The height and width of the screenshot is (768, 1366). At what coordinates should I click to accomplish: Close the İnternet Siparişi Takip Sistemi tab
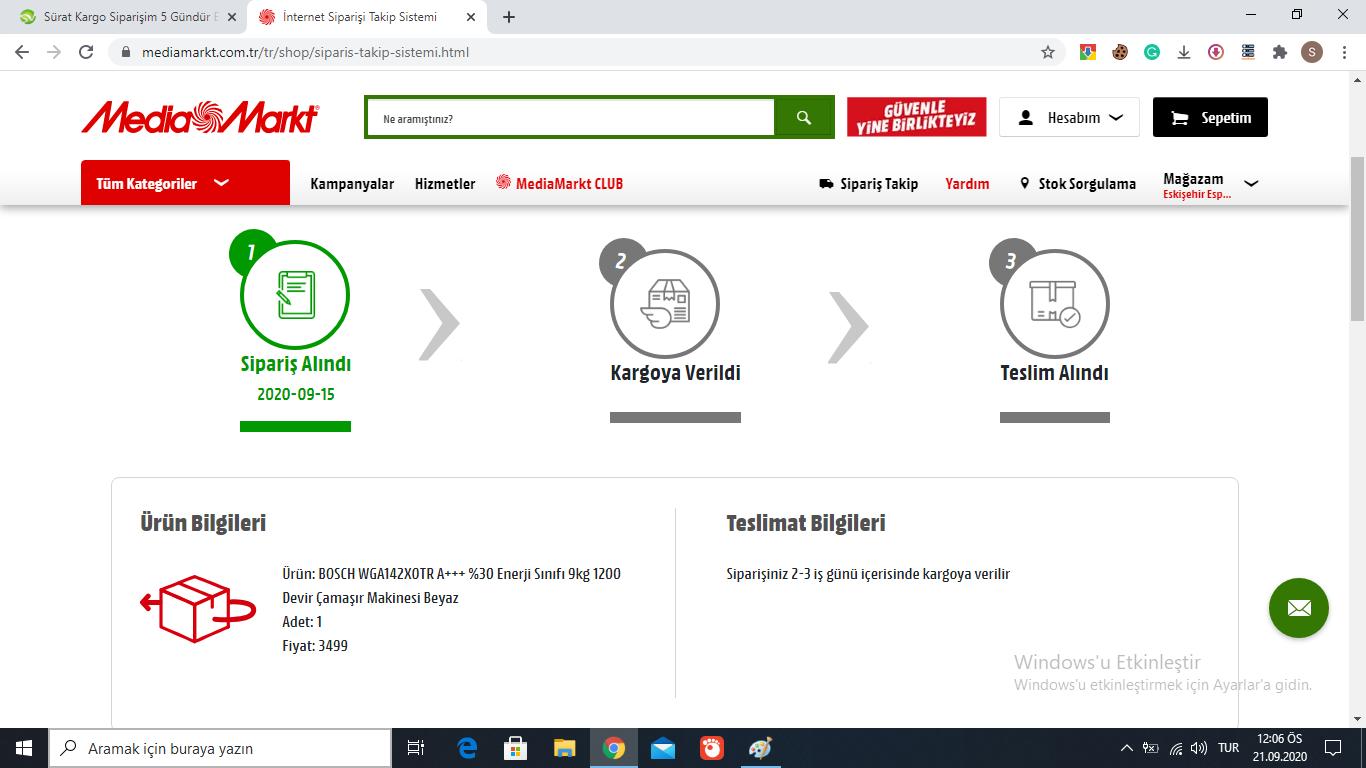471,17
